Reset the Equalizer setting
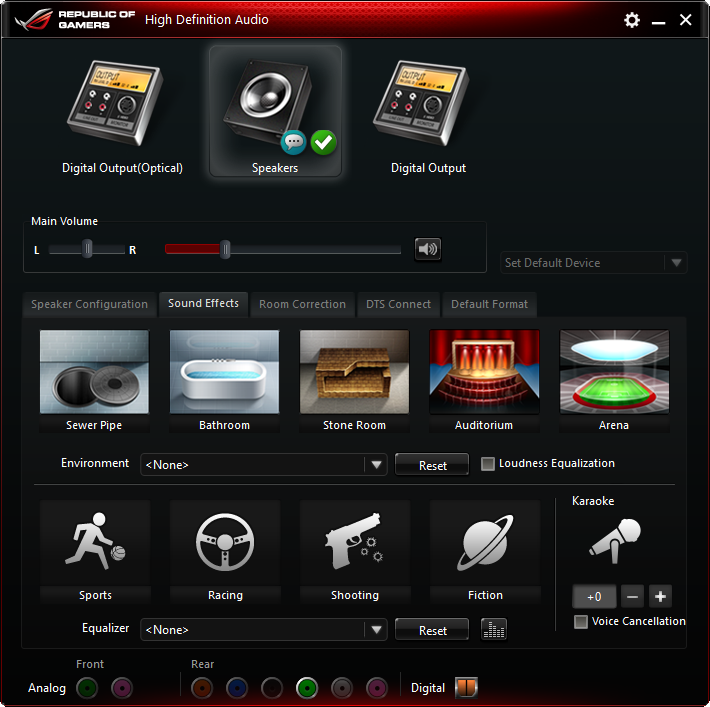This screenshot has height=707, width=710. click(432, 630)
